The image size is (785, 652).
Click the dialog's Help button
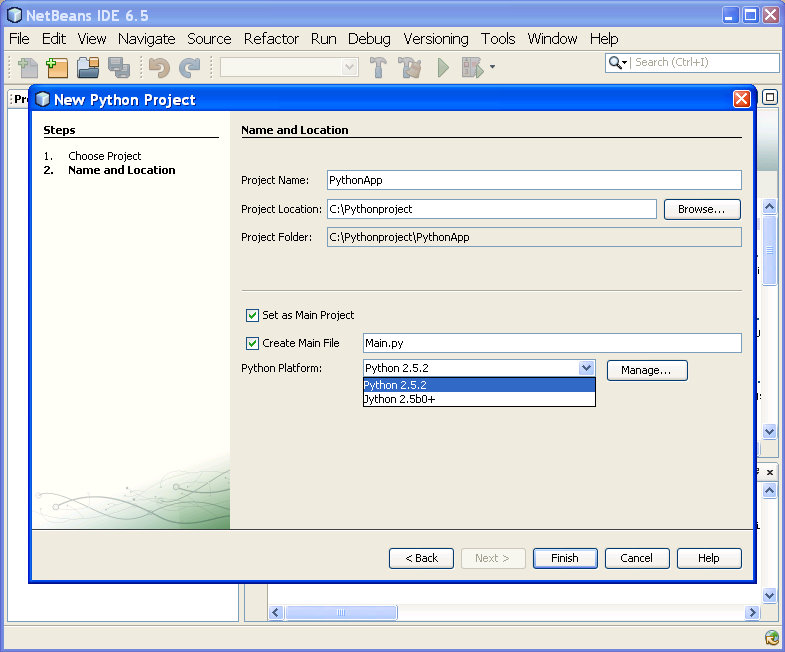(x=709, y=558)
